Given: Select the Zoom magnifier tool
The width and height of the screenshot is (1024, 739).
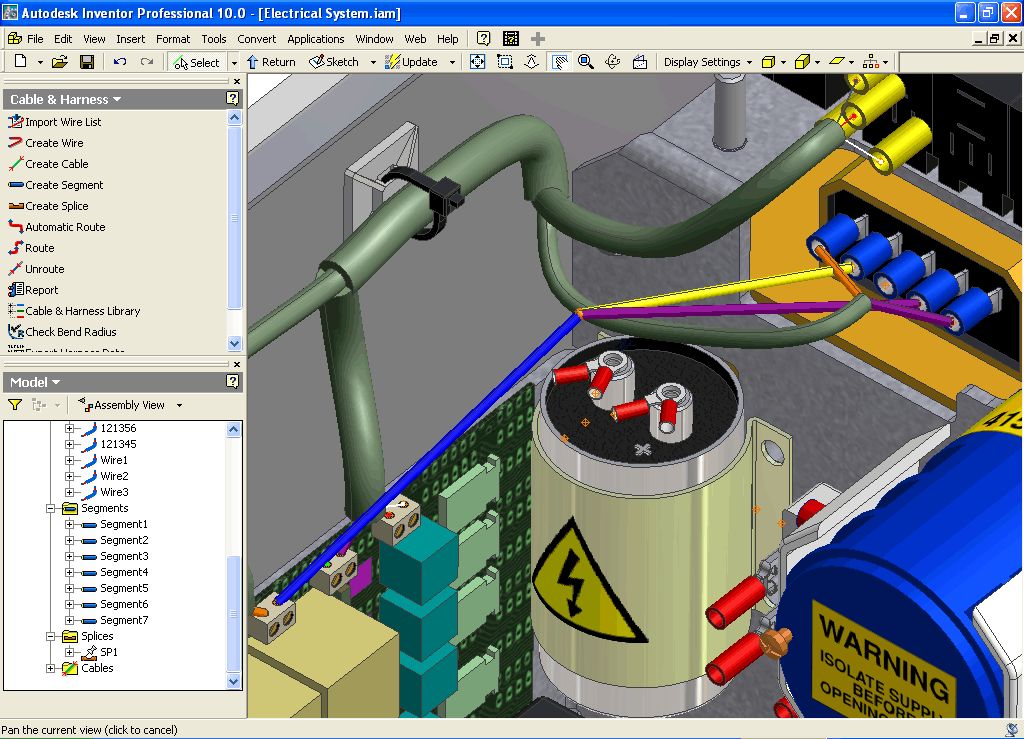Looking at the screenshot, I should (x=586, y=61).
